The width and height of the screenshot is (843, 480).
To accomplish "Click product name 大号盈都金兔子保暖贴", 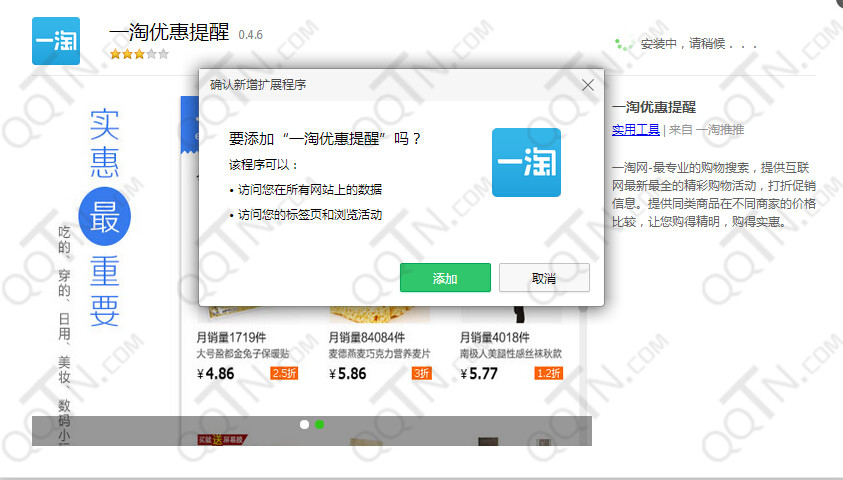I will pos(243,354).
